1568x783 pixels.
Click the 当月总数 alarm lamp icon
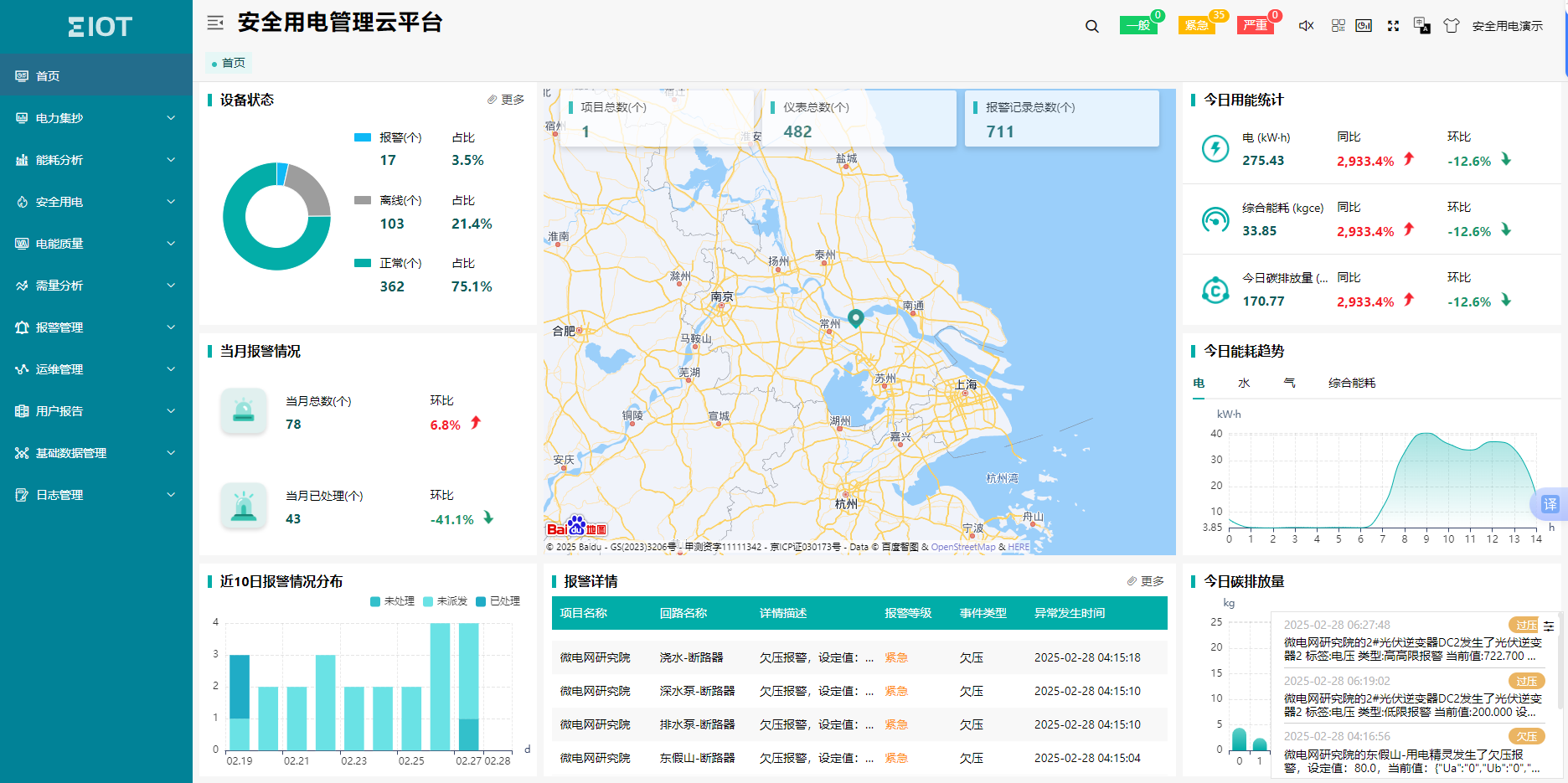click(244, 411)
